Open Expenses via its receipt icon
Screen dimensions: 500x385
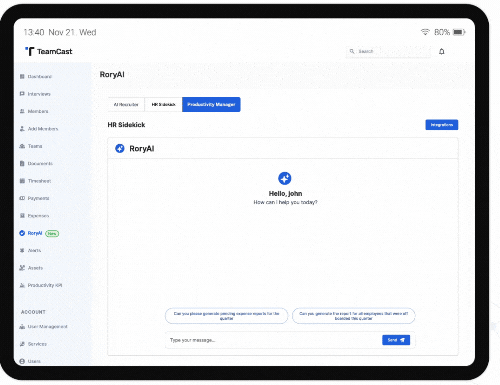pyautogui.click(x=22, y=216)
